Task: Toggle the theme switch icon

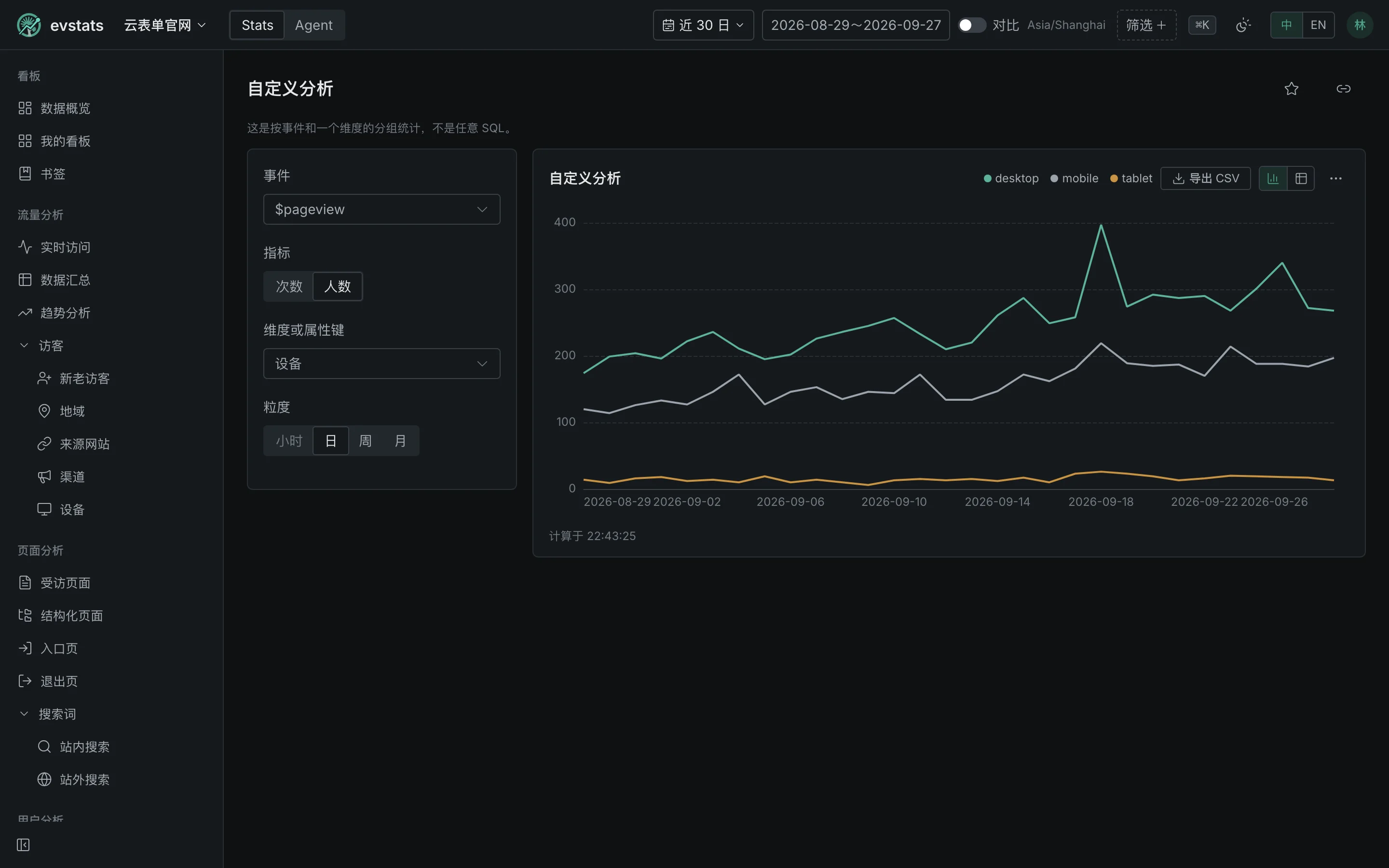Action: [x=1243, y=25]
